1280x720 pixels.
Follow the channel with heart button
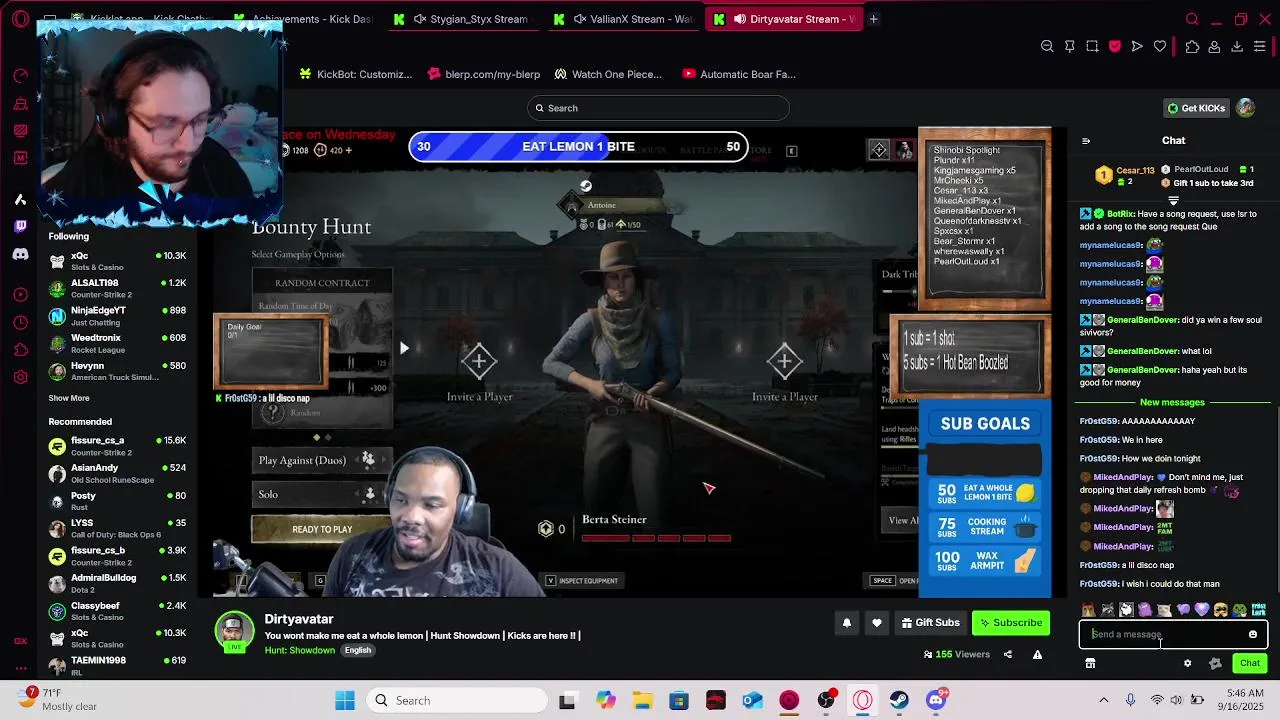point(877,623)
